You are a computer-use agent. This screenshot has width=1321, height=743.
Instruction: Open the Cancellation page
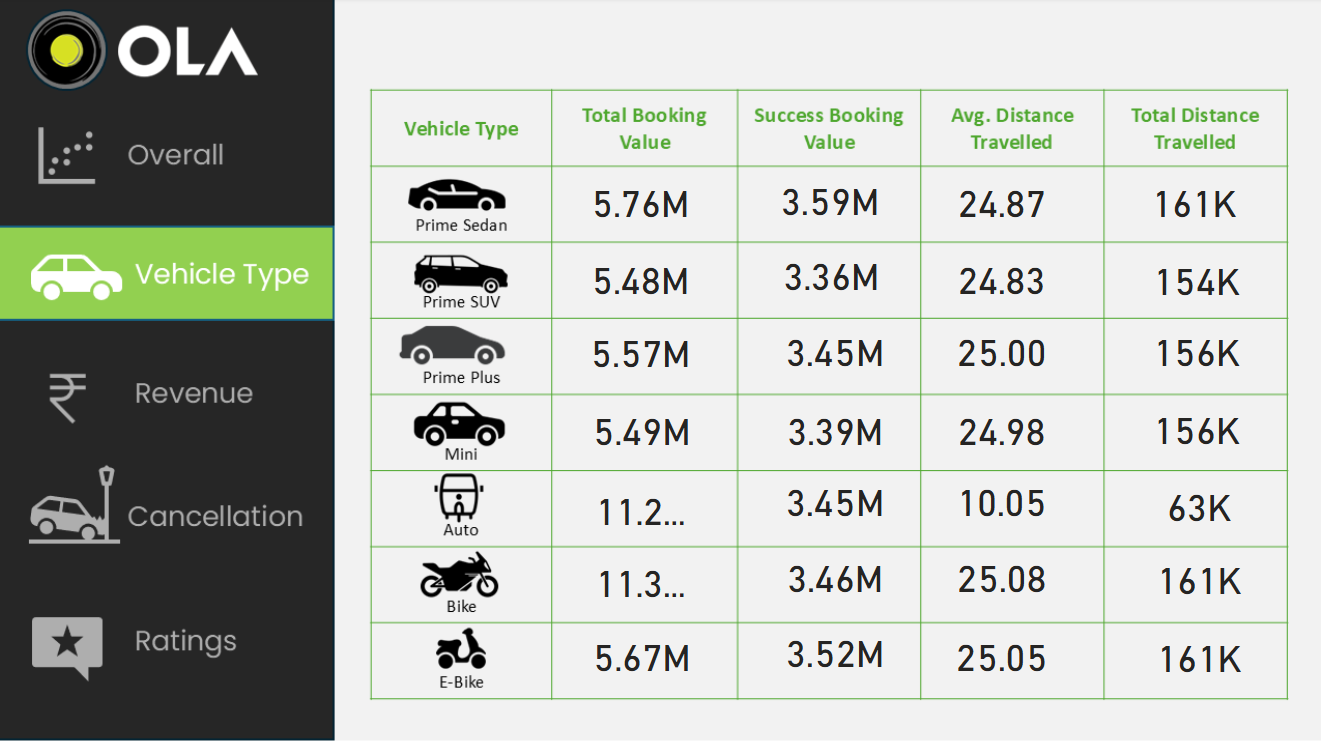pyautogui.click(x=215, y=516)
